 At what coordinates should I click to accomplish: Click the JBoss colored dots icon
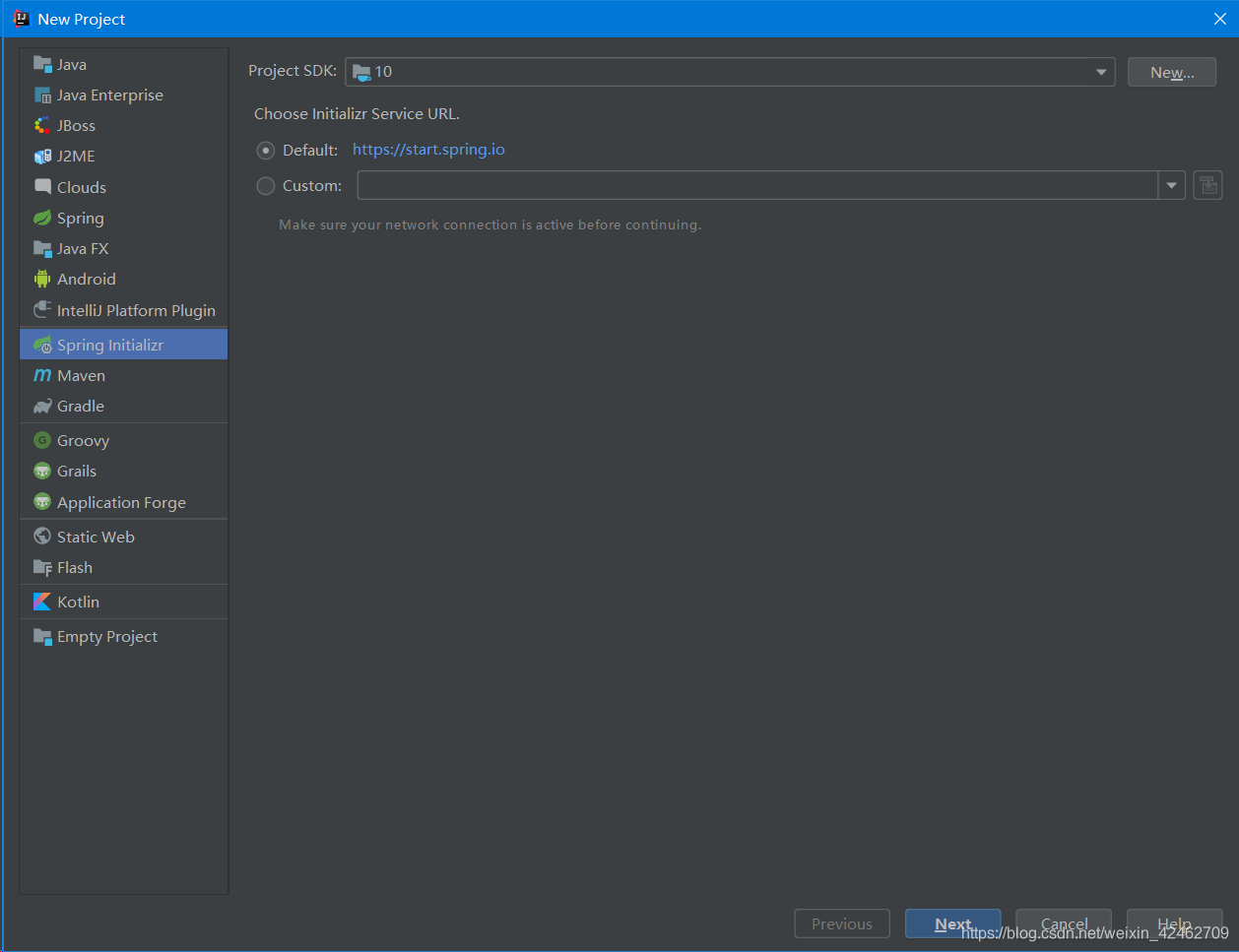tap(42, 125)
